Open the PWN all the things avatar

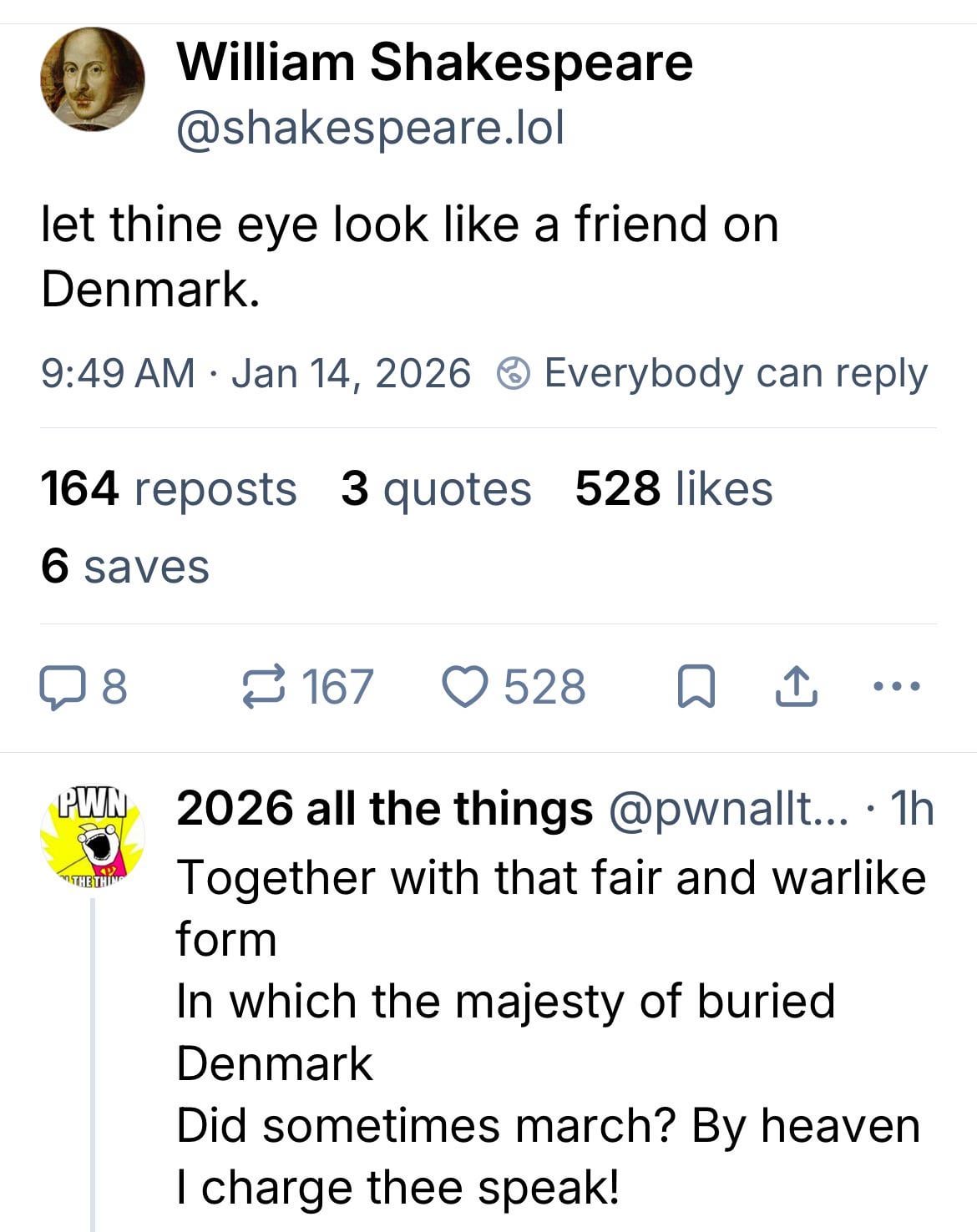(x=92, y=836)
